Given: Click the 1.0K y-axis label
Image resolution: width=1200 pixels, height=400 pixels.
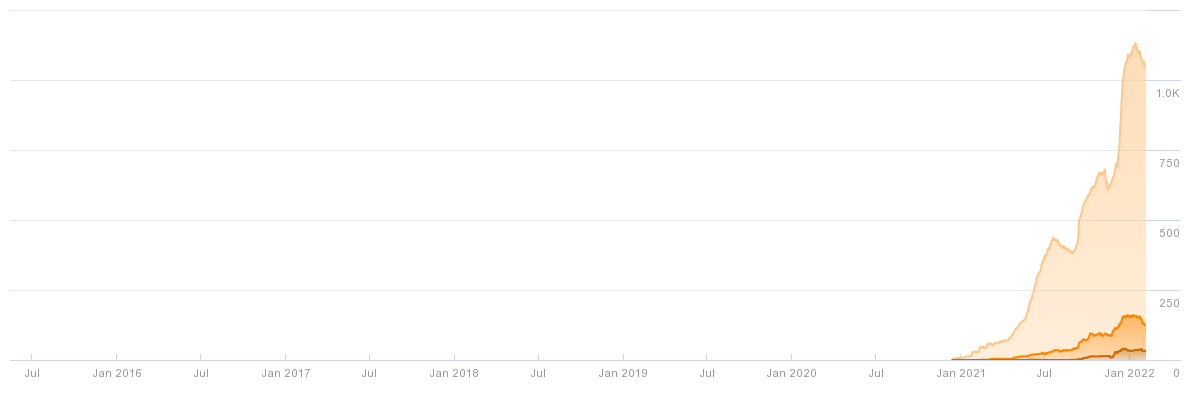Looking at the screenshot, I should (1168, 93).
